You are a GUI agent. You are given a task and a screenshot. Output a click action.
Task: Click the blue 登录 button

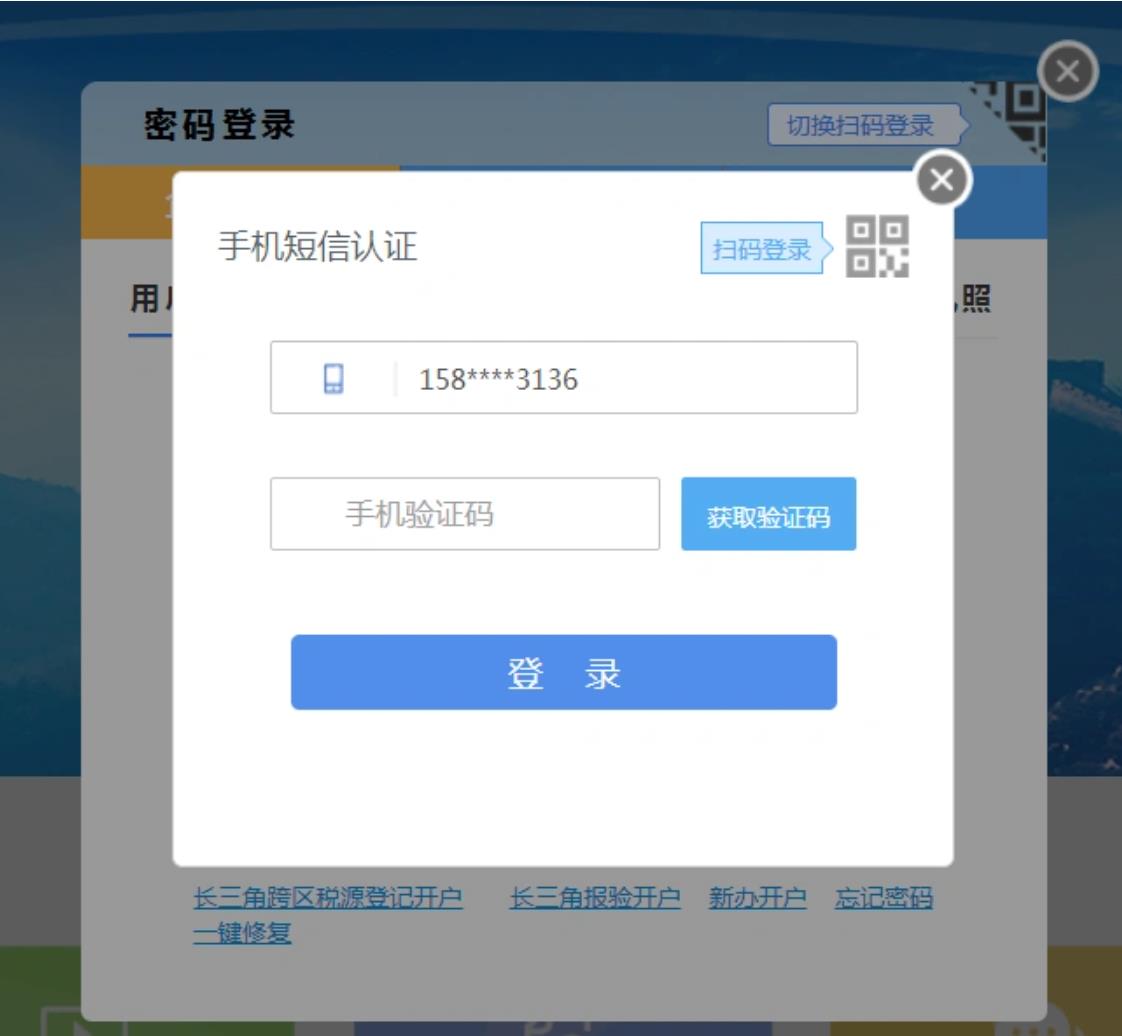tap(564, 672)
